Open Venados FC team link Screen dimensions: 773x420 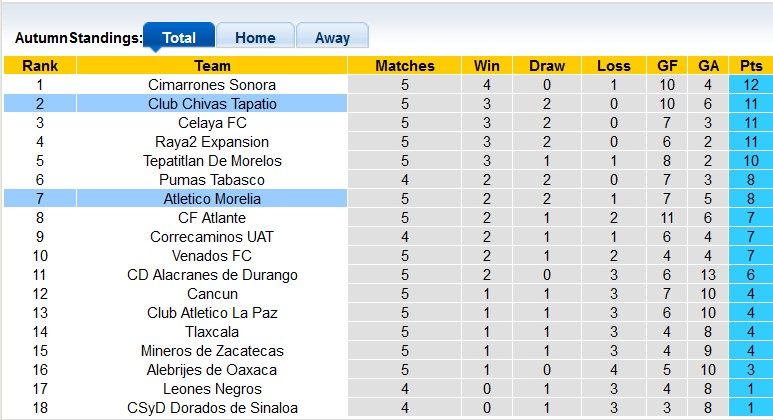tap(212, 256)
